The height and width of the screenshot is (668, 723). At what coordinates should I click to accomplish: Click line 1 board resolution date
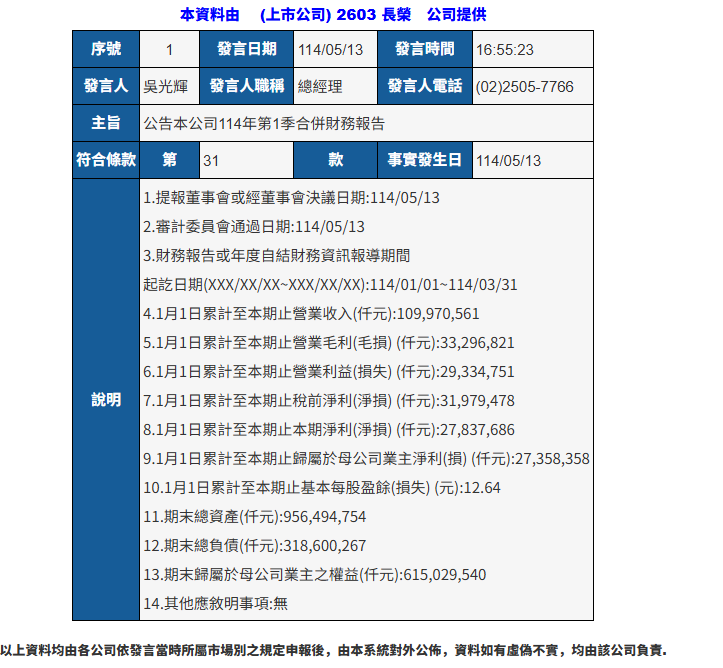point(291,198)
